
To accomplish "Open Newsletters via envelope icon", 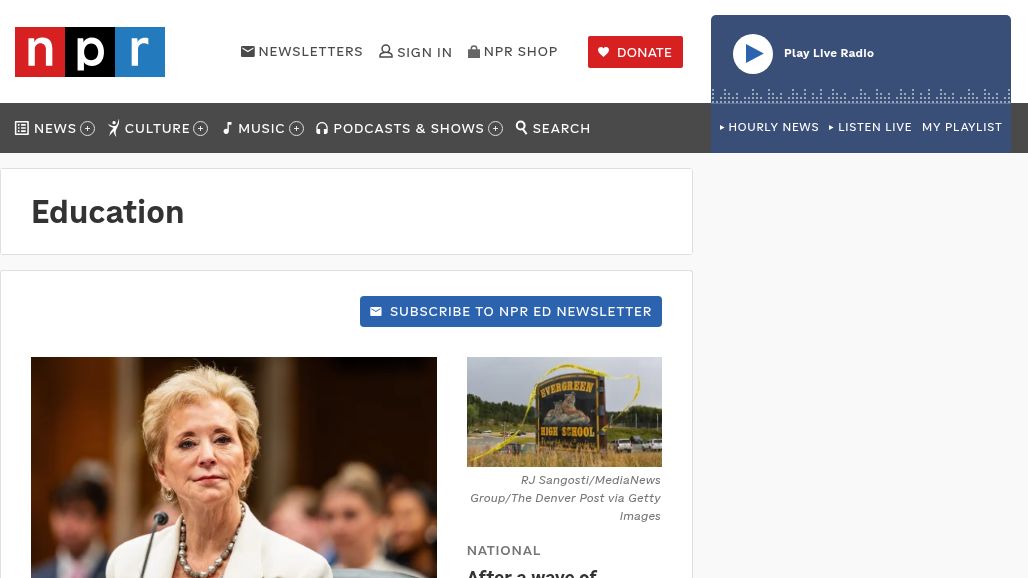I will point(248,52).
